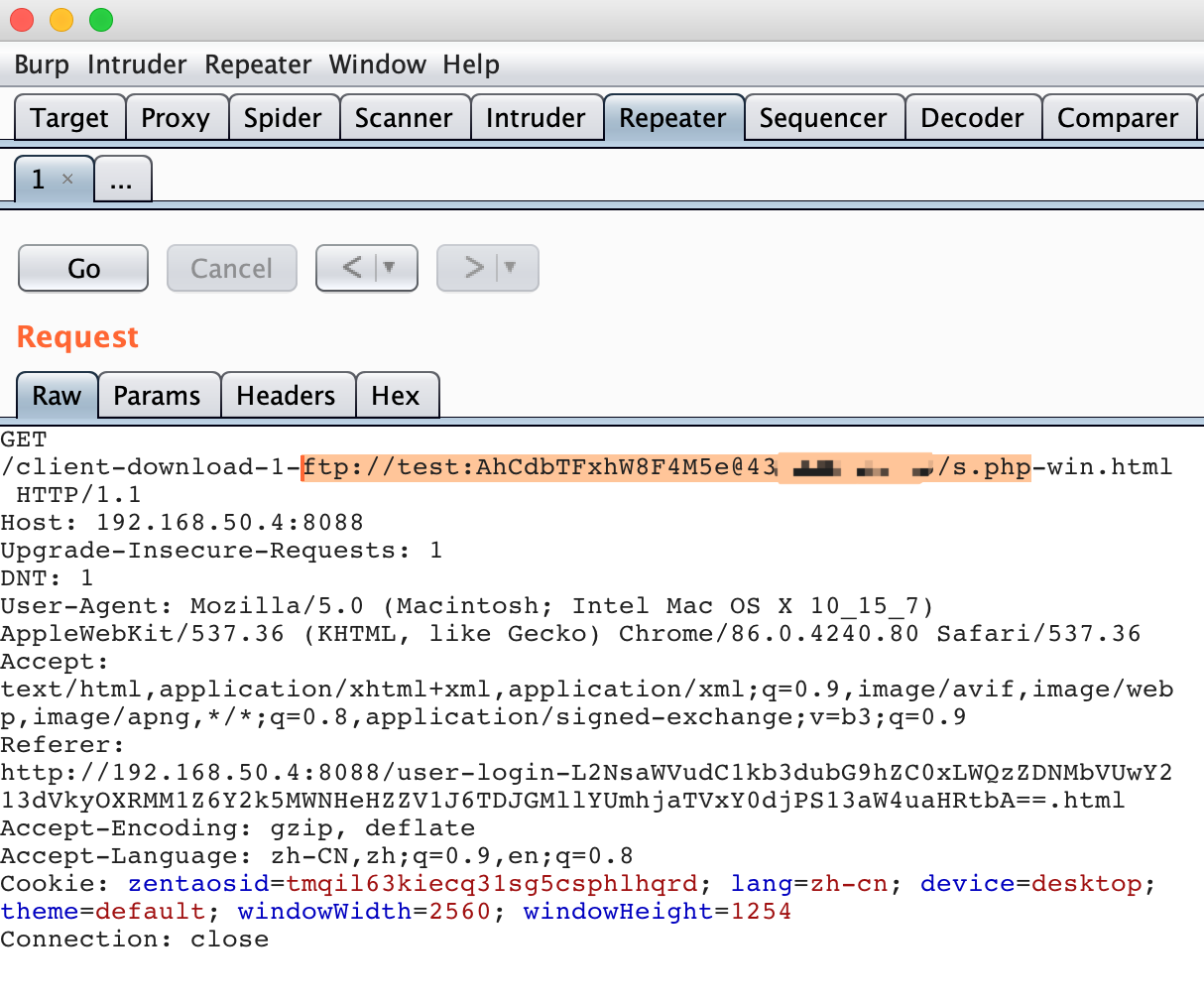Switch to the Decoder tab
The image size is (1204, 1006).
pyautogui.click(x=972, y=118)
